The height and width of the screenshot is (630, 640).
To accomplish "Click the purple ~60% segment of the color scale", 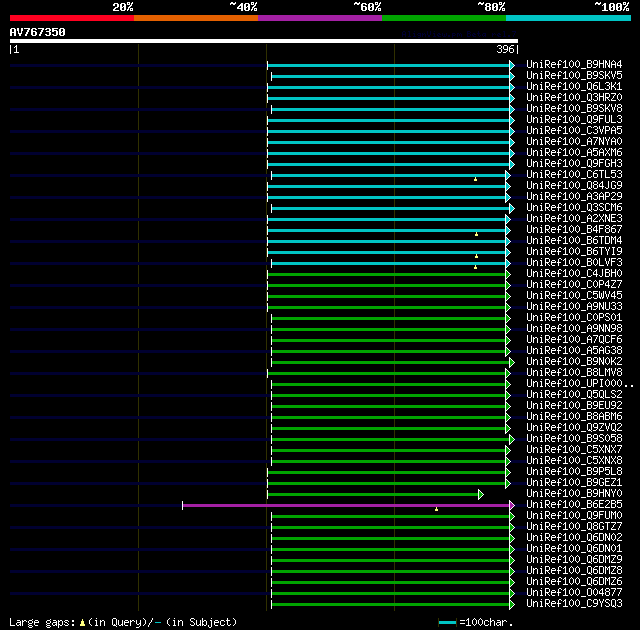I will (320, 18).
